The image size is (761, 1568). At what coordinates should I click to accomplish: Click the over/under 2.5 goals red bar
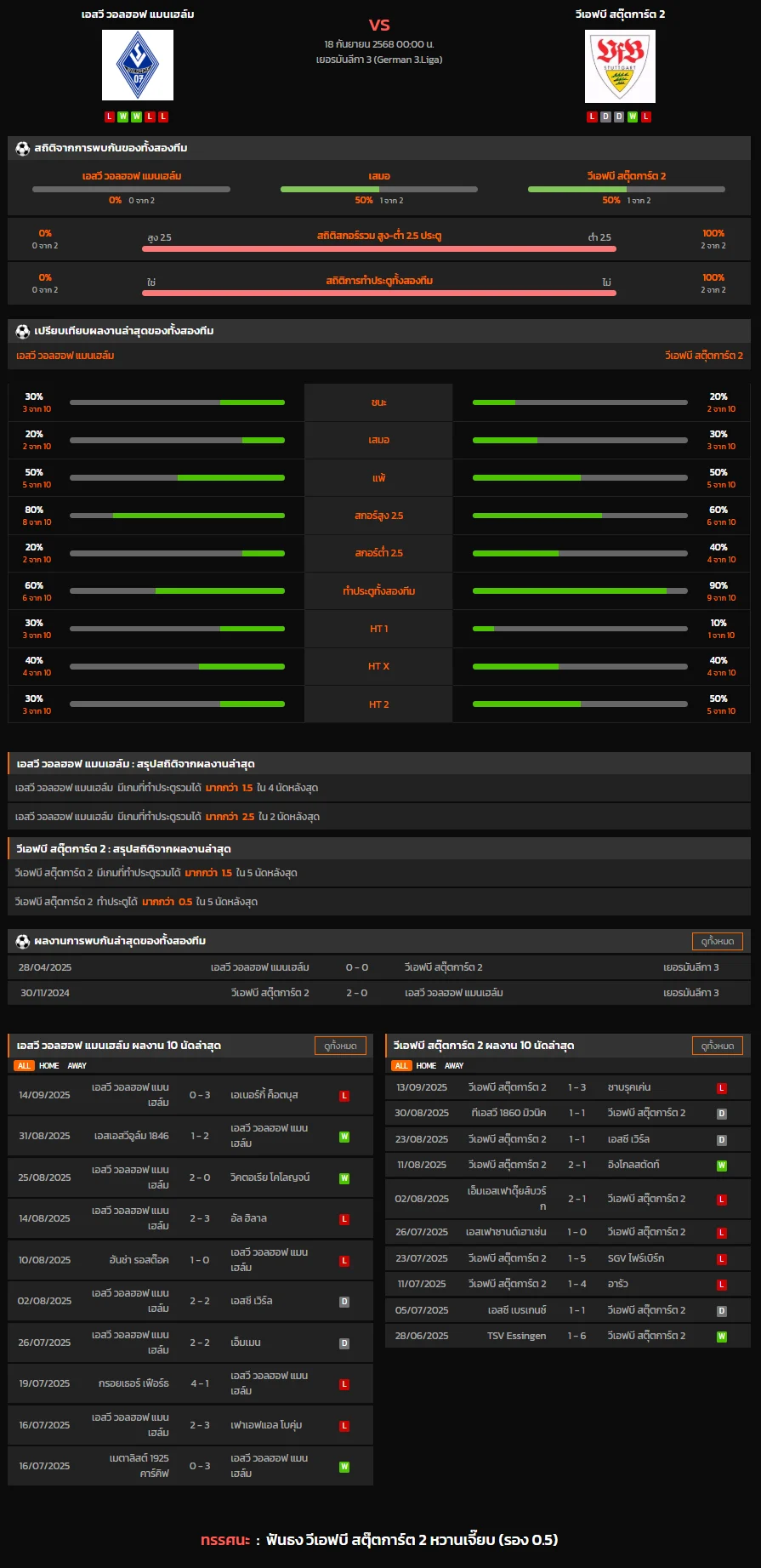tap(379, 248)
